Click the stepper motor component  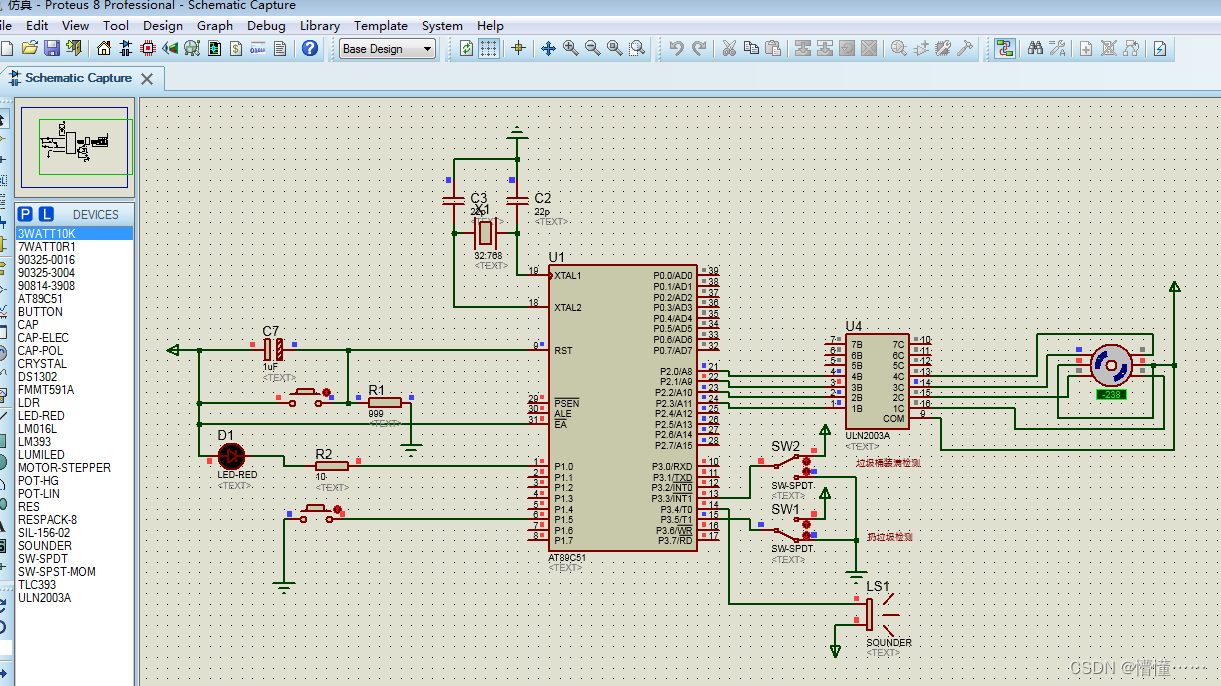click(1110, 366)
